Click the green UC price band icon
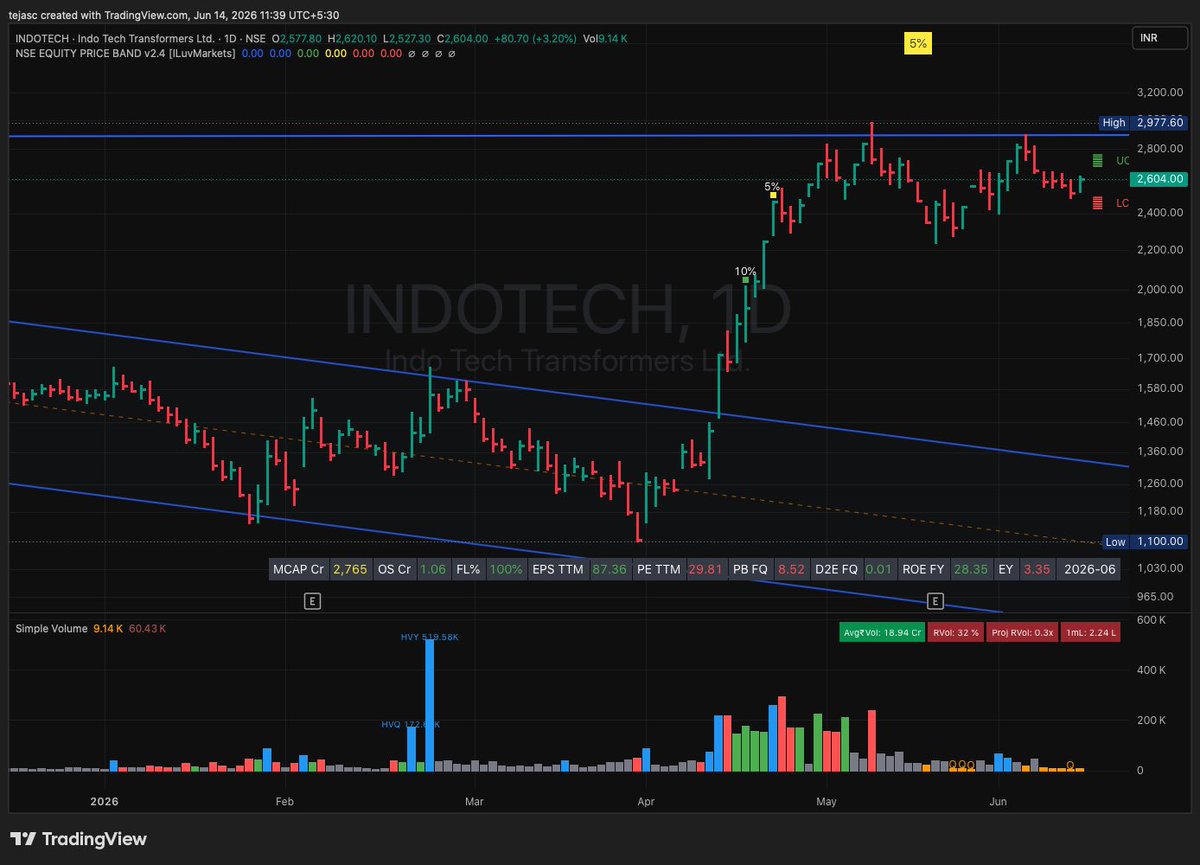1200x865 pixels. 1098,160
